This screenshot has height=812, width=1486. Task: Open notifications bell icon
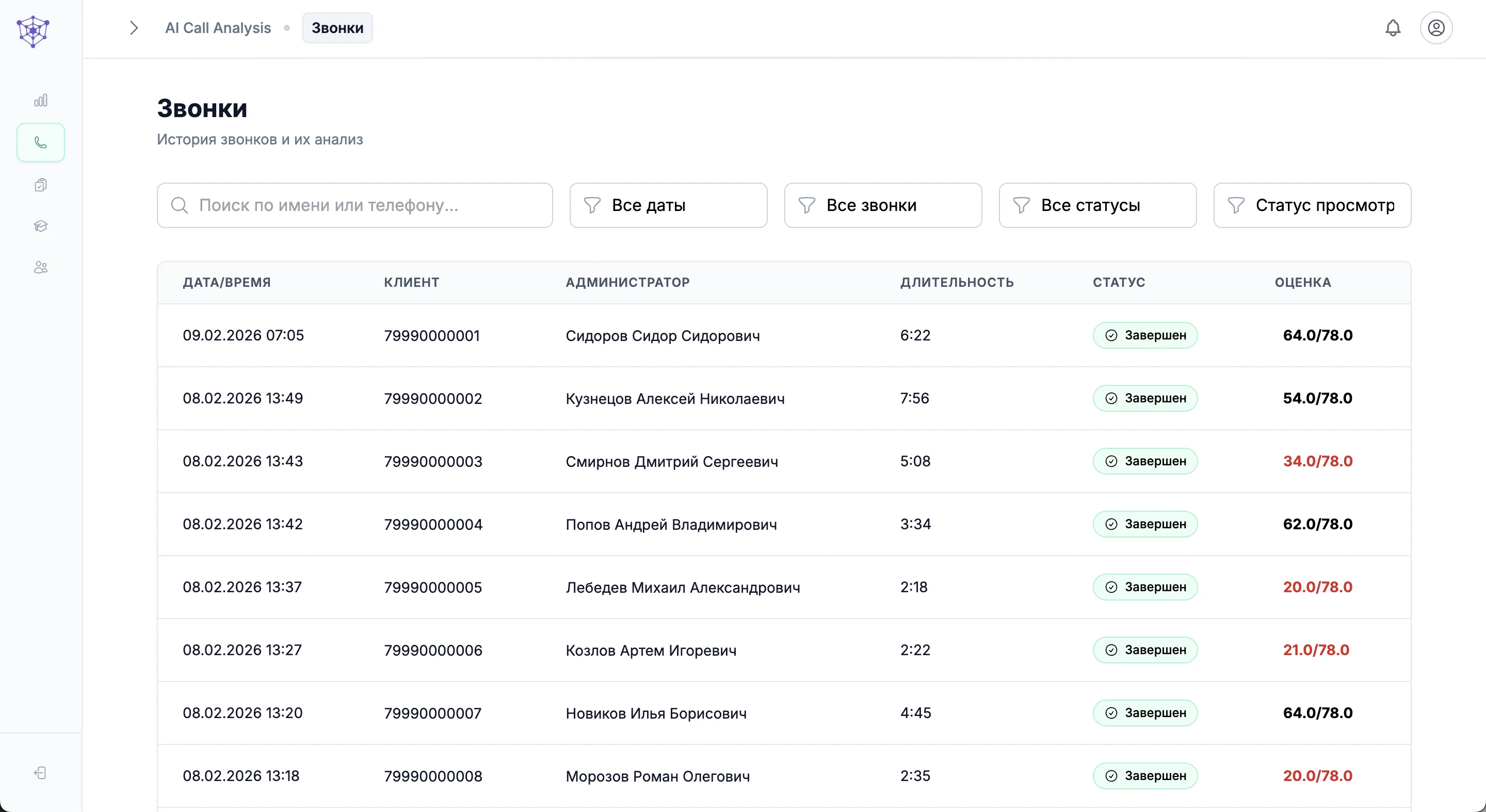click(x=1393, y=28)
